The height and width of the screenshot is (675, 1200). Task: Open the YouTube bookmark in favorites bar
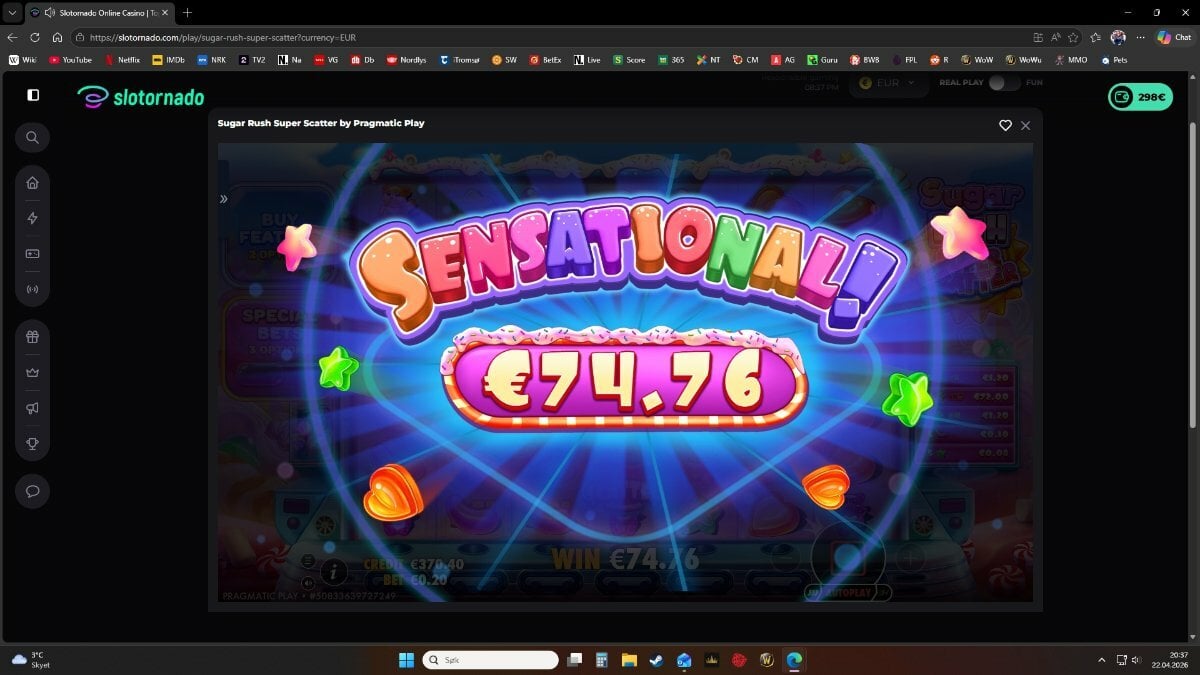(x=70, y=60)
